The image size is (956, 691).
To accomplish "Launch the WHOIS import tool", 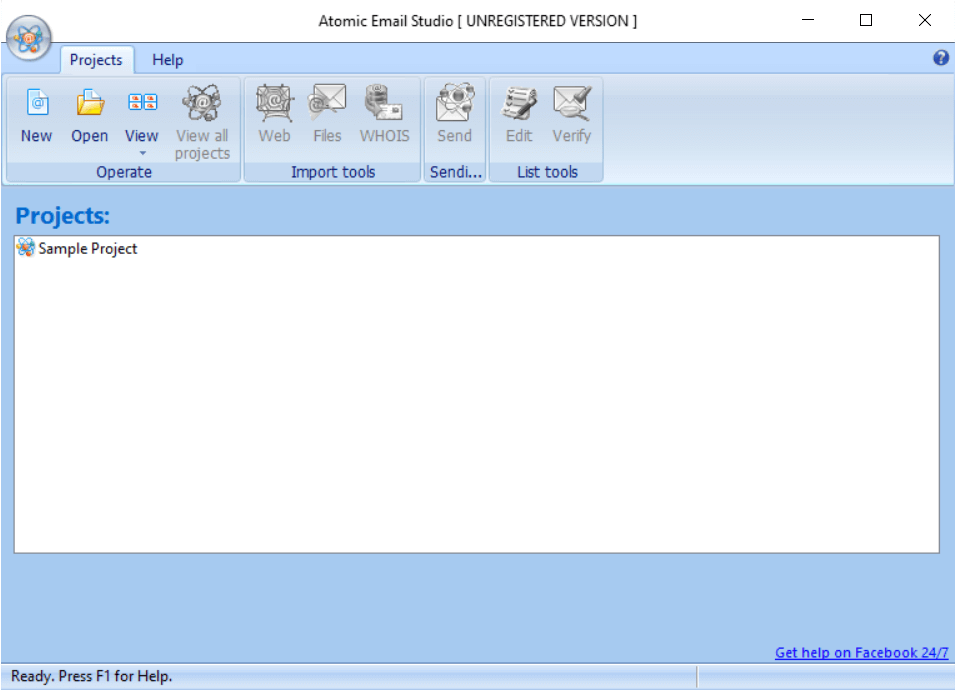I will (384, 115).
